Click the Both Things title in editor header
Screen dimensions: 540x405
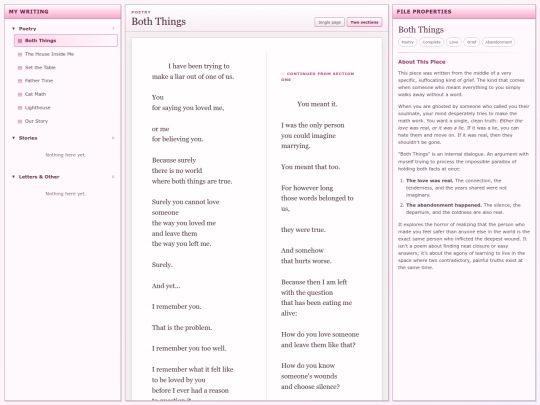pyautogui.click(x=158, y=21)
